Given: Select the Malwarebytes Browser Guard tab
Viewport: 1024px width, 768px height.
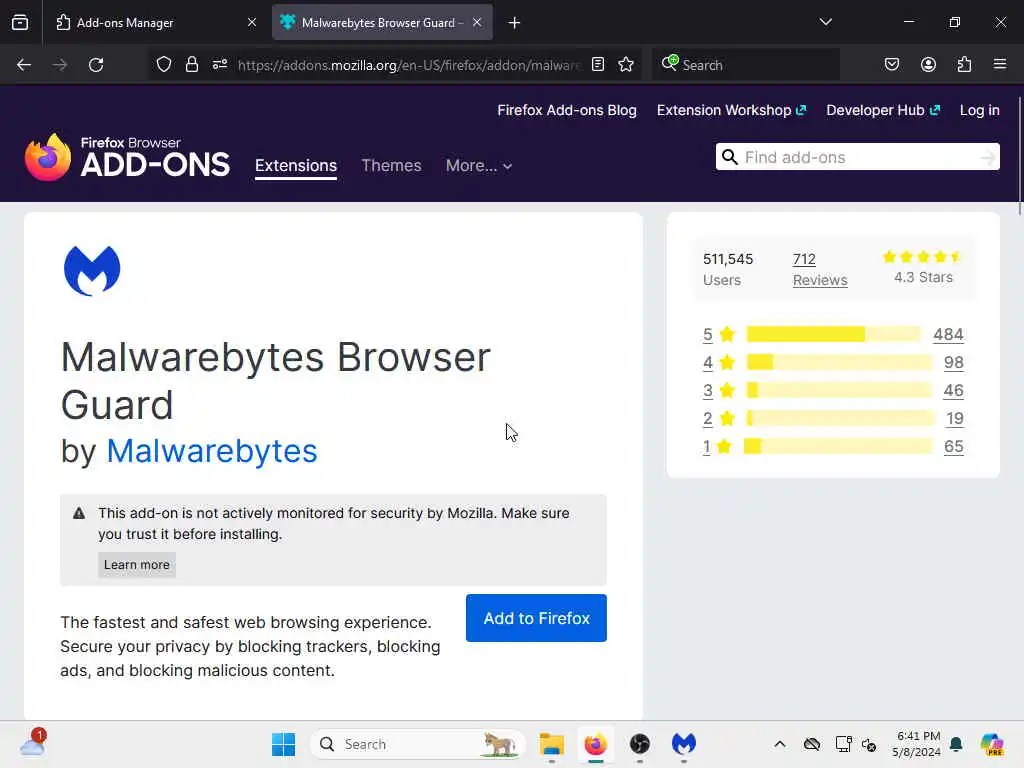Looking at the screenshot, I should [382, 22].
